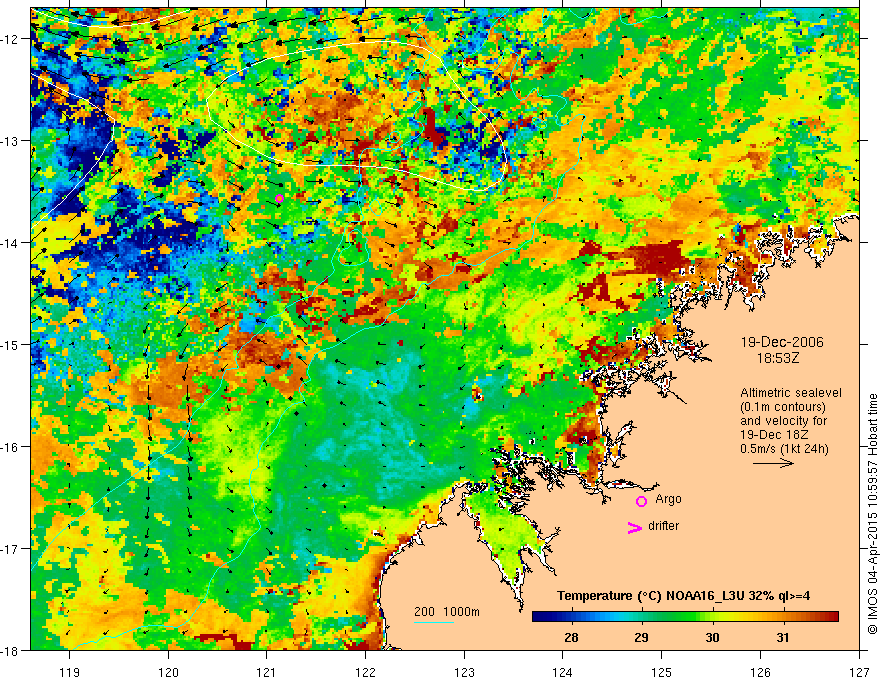Click the color bar value 28
Screen dimensions: 880x680
(571, 638)
